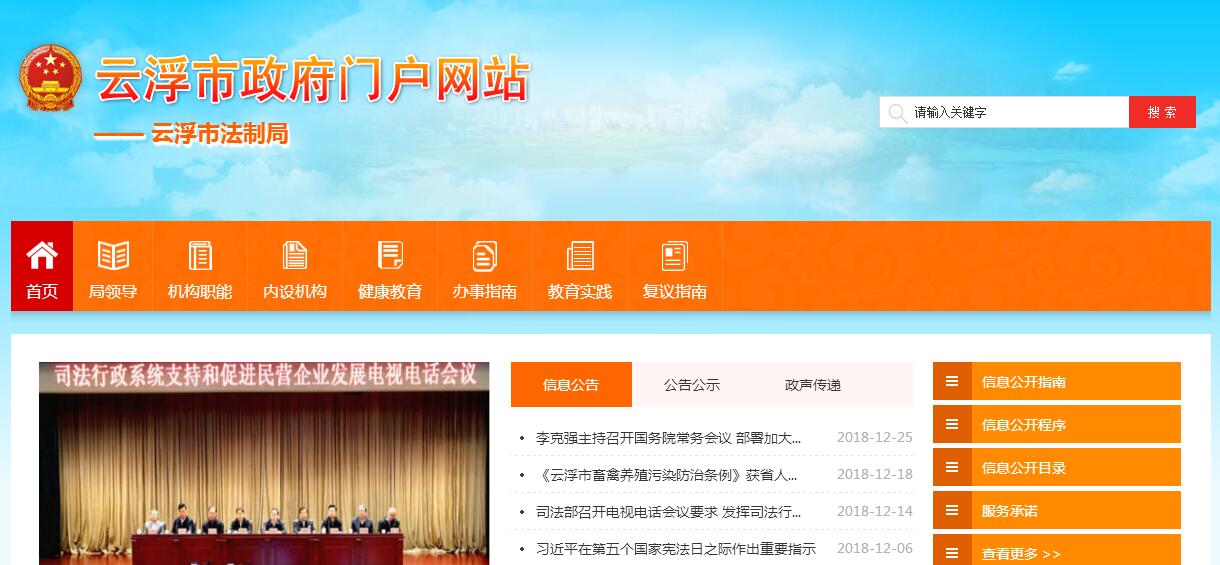The image size is (1220, 565).
Task: Open 查看更多 >> link
Action: 1021,553
